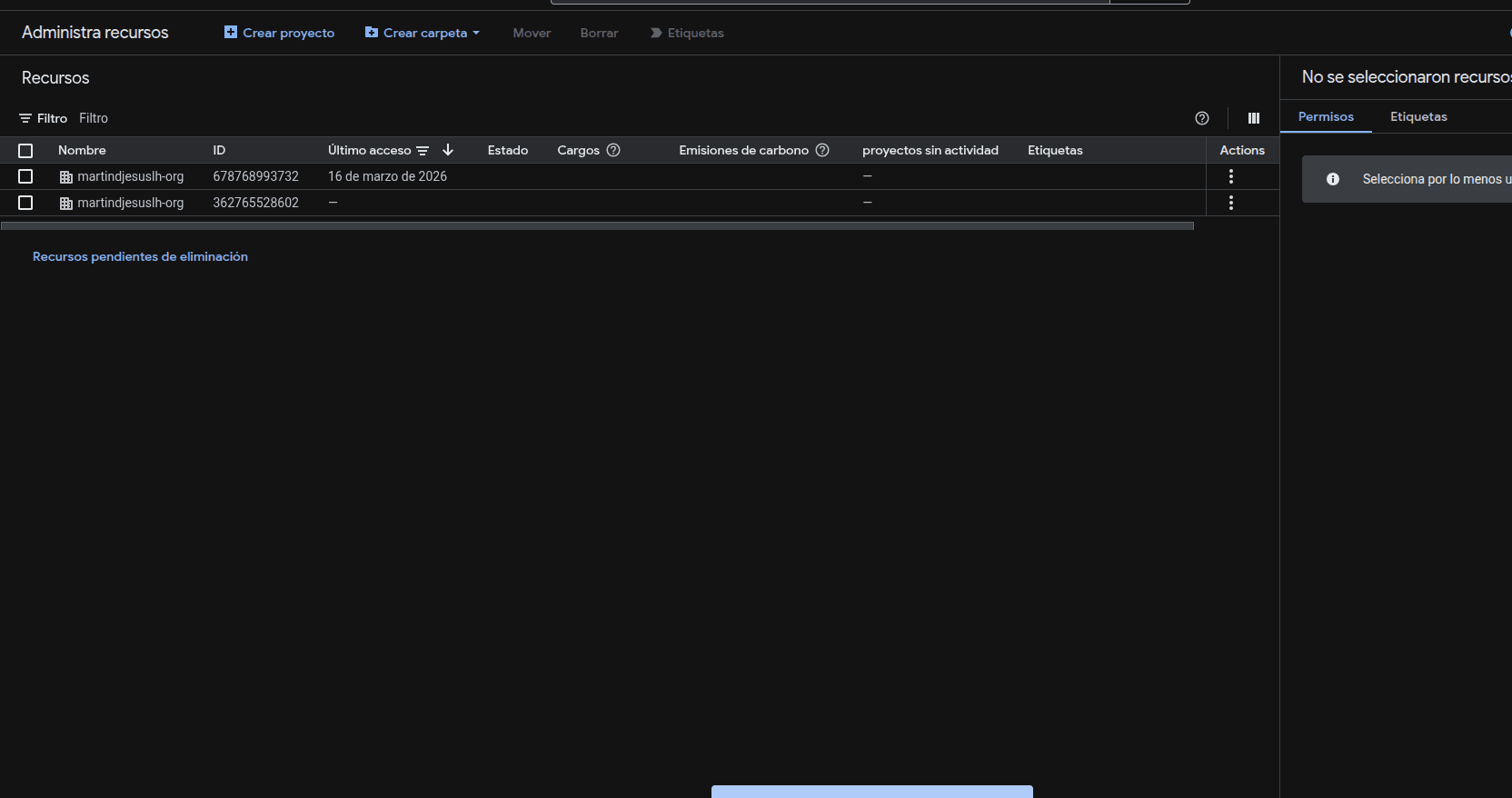Click the Borrar button
The image size is (1512, 798).
click(599, 33)
